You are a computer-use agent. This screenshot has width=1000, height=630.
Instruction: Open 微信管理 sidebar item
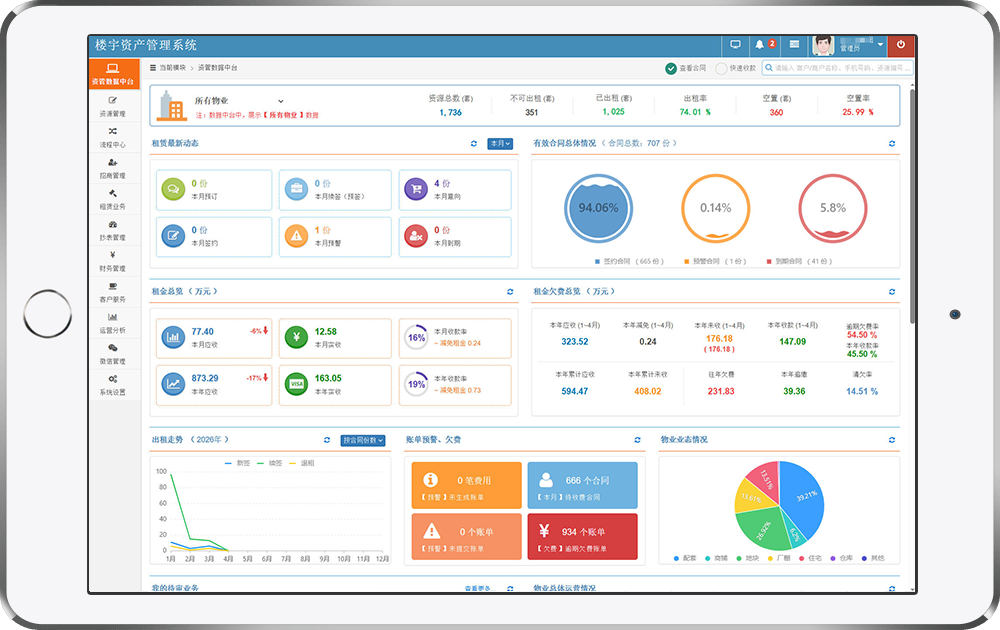pyautogui.click(x=113, y=354)
